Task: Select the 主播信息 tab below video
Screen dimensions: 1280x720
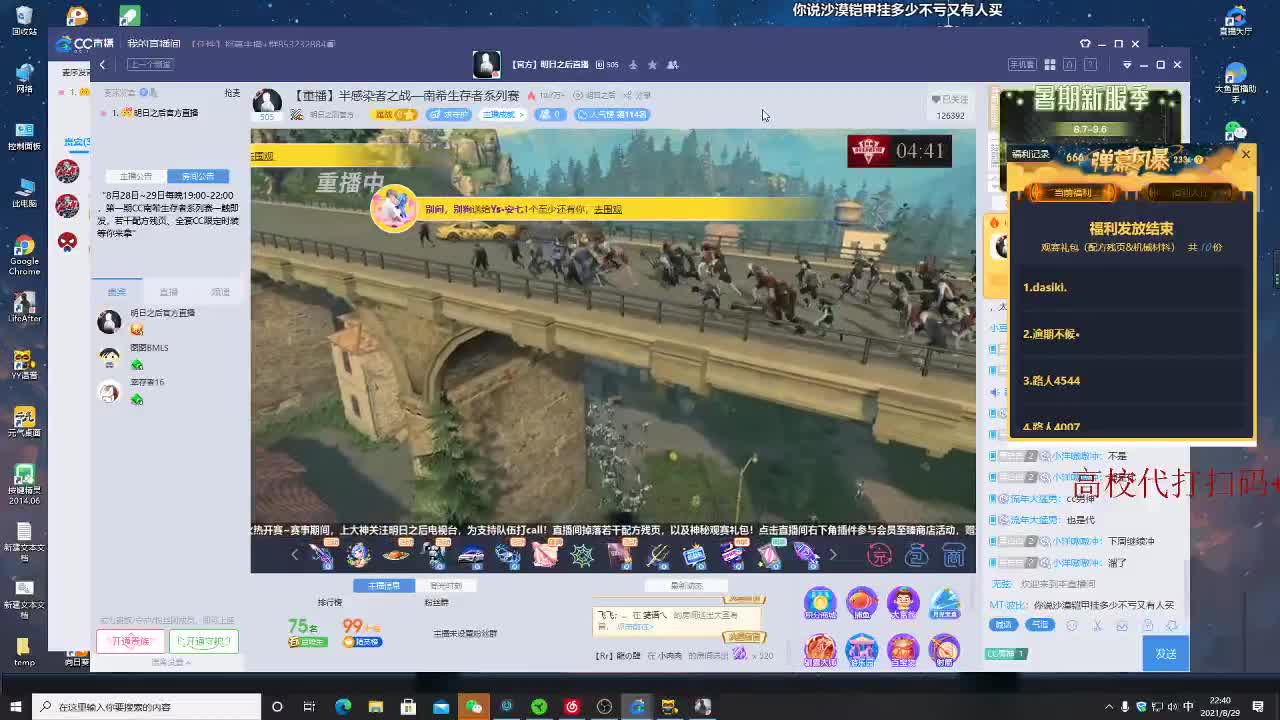Action: pyautogui.click(x=384, y=586)
